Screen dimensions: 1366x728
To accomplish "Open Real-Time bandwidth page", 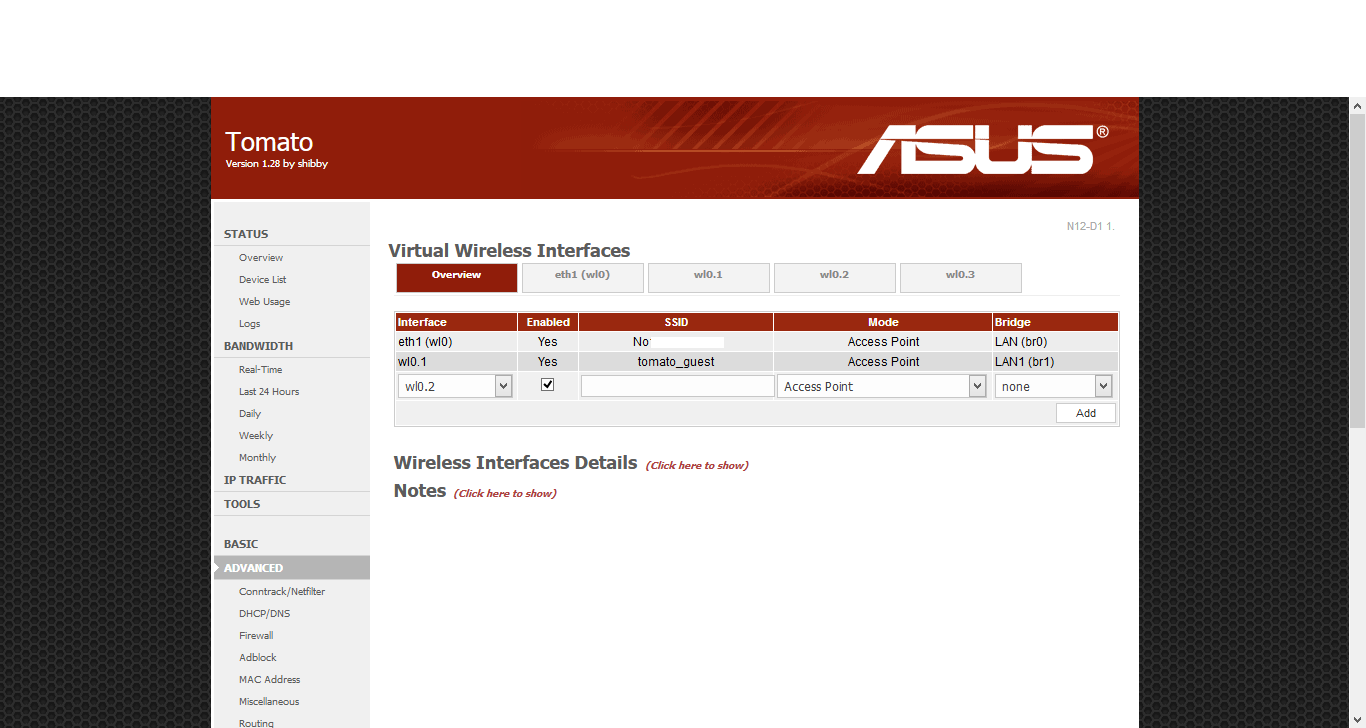I will tap(261, 370).
